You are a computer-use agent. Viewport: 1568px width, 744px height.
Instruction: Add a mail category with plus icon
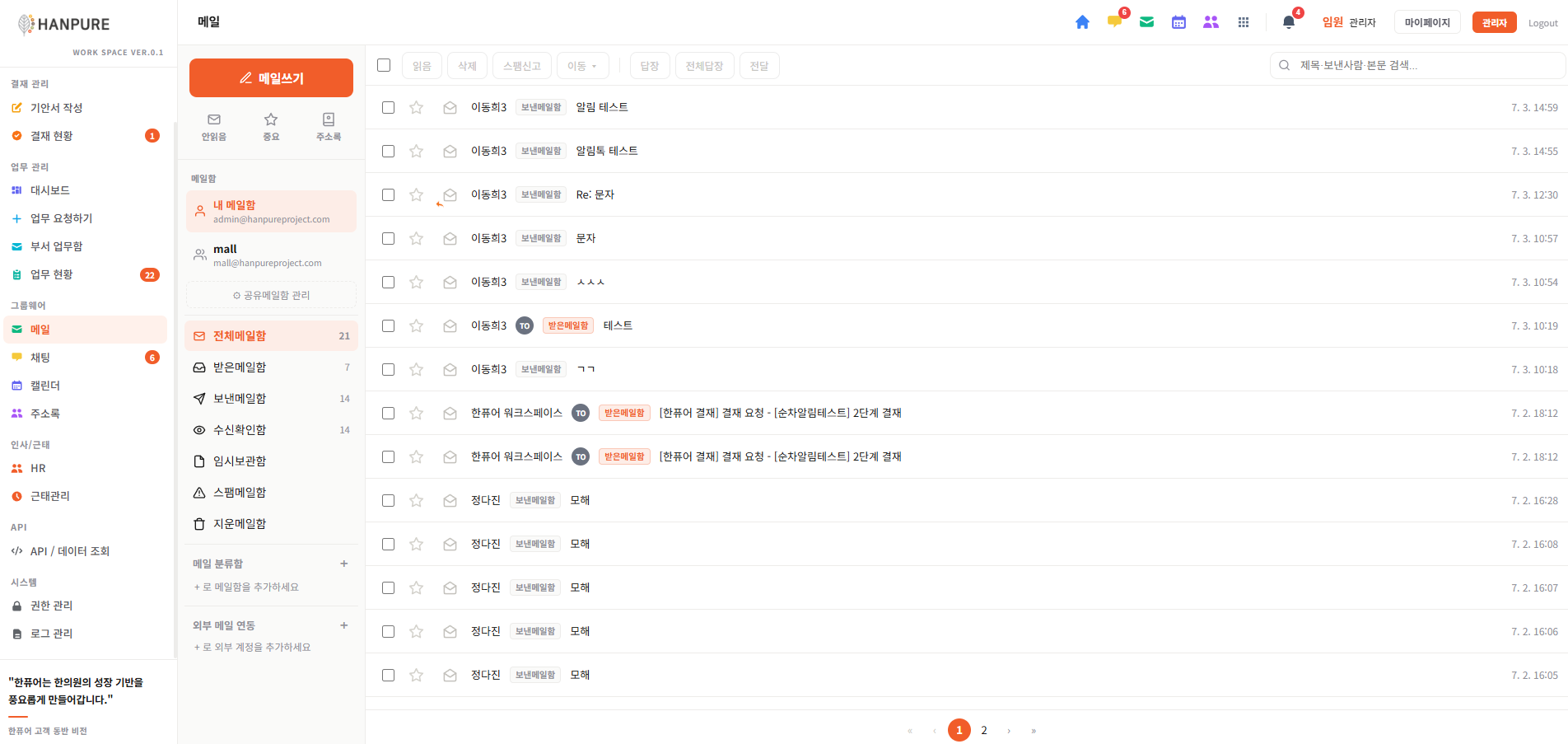click(x=344, y=564)
